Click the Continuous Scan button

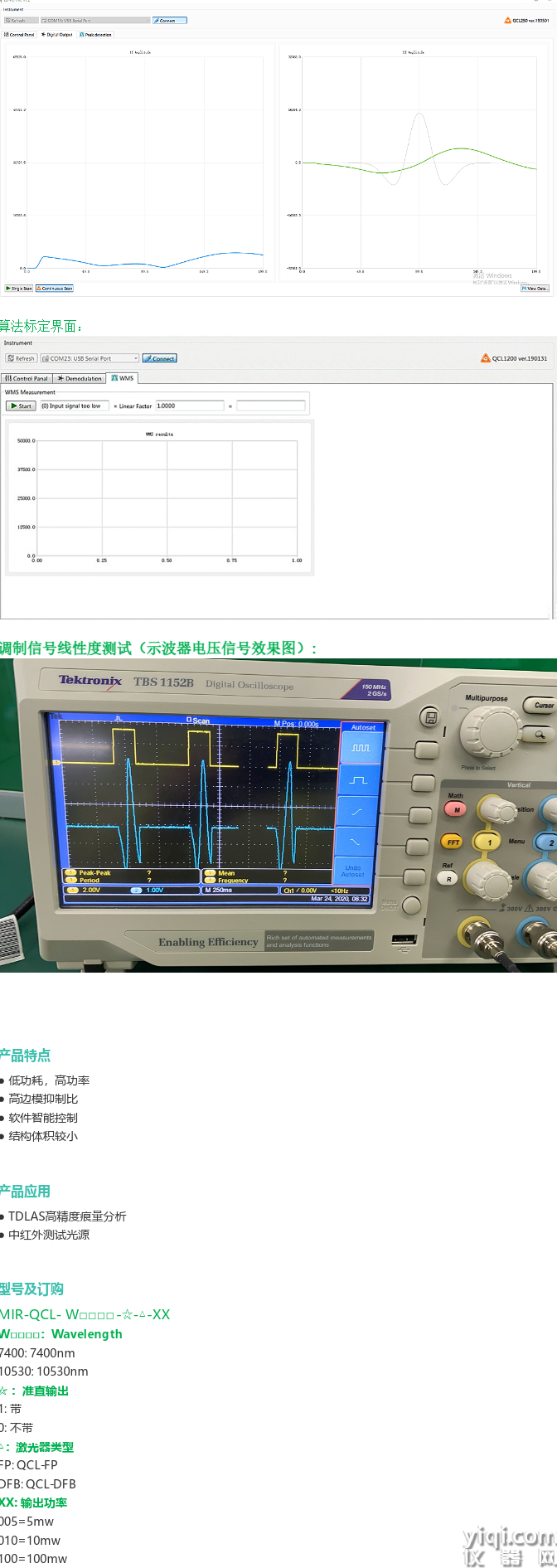55,289
